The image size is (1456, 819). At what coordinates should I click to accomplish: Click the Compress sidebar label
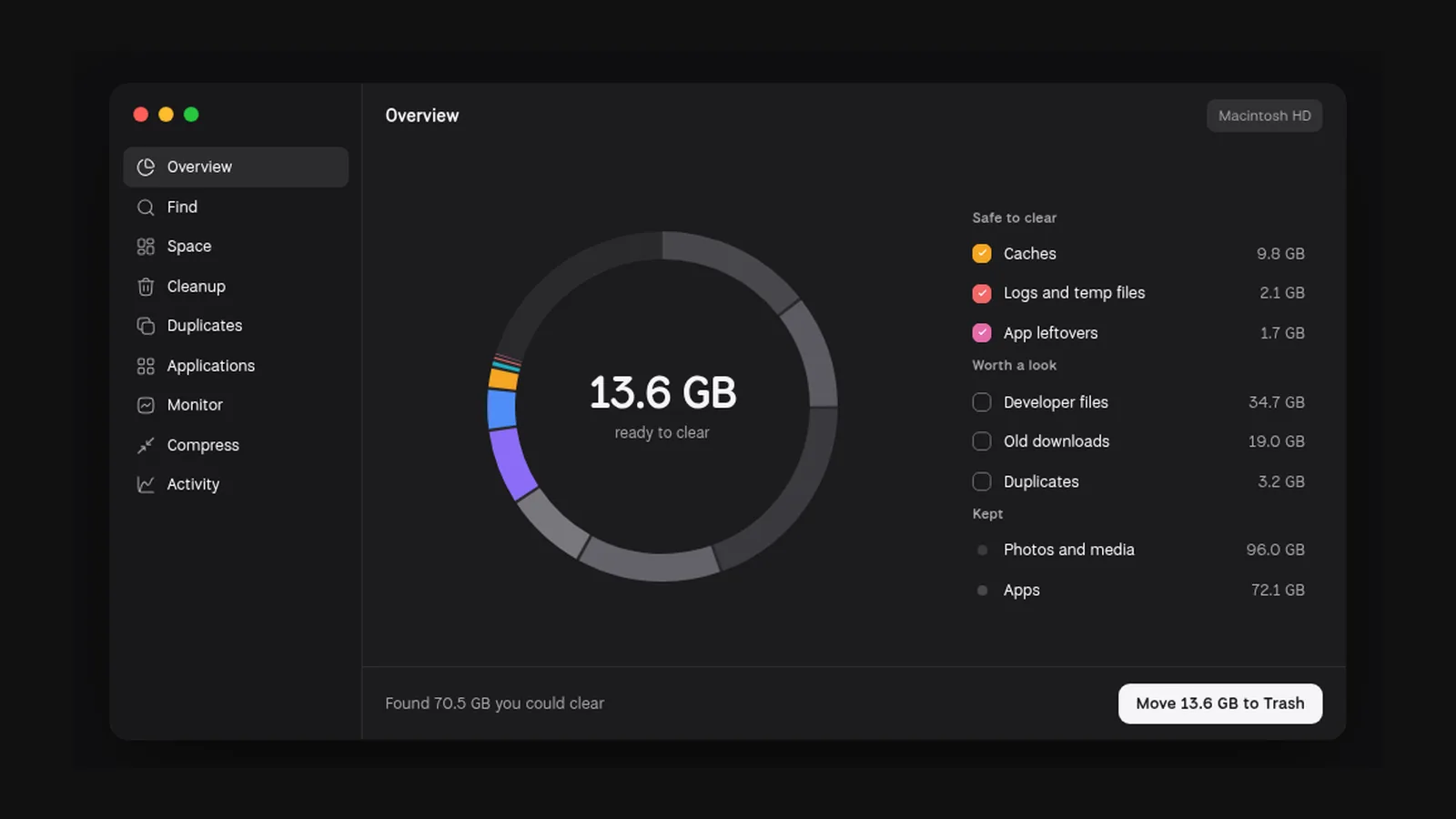203,445
